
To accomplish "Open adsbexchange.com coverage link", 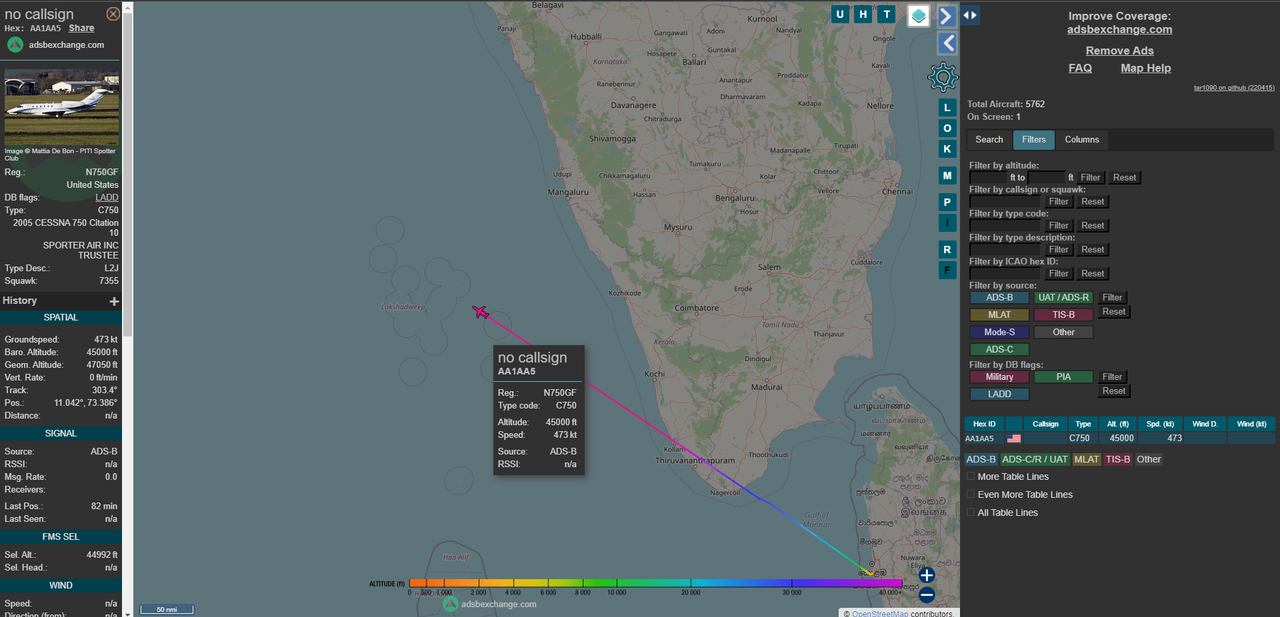I will pos(1119,30).
